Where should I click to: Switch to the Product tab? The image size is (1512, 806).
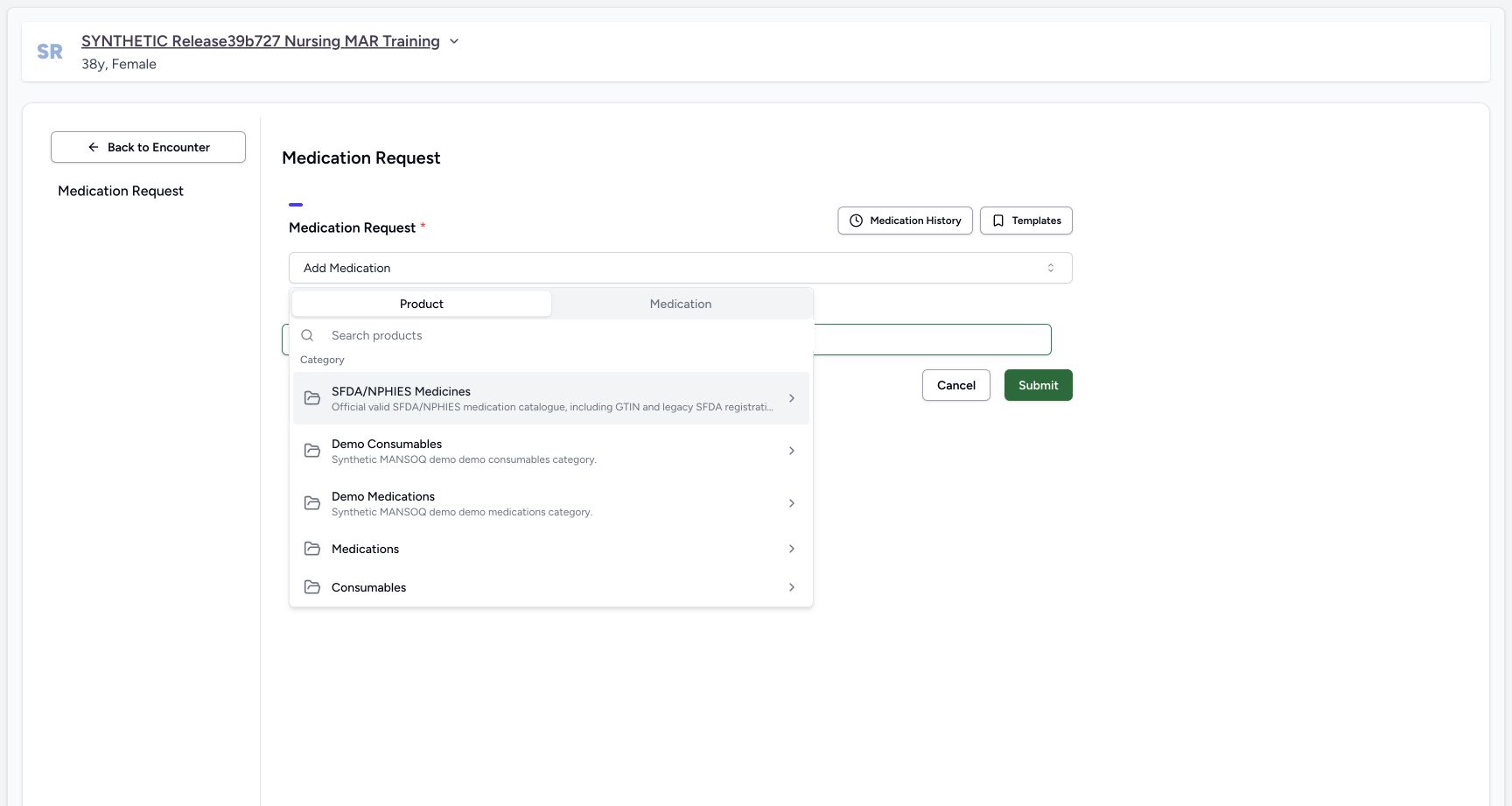click(422, 304)
